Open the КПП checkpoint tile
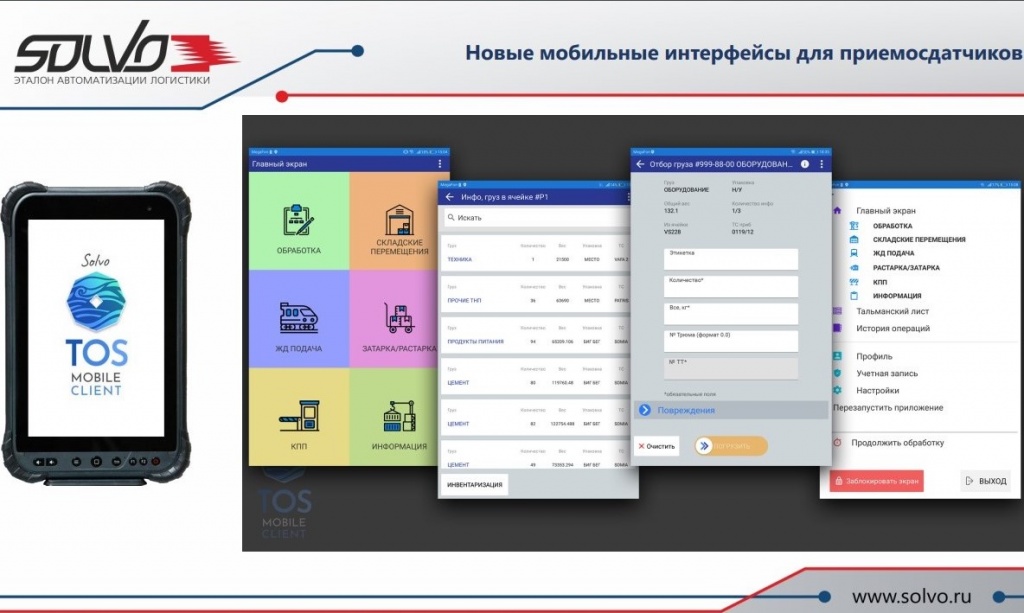This screenshot has width=1024, height=613. click(298, 417)
